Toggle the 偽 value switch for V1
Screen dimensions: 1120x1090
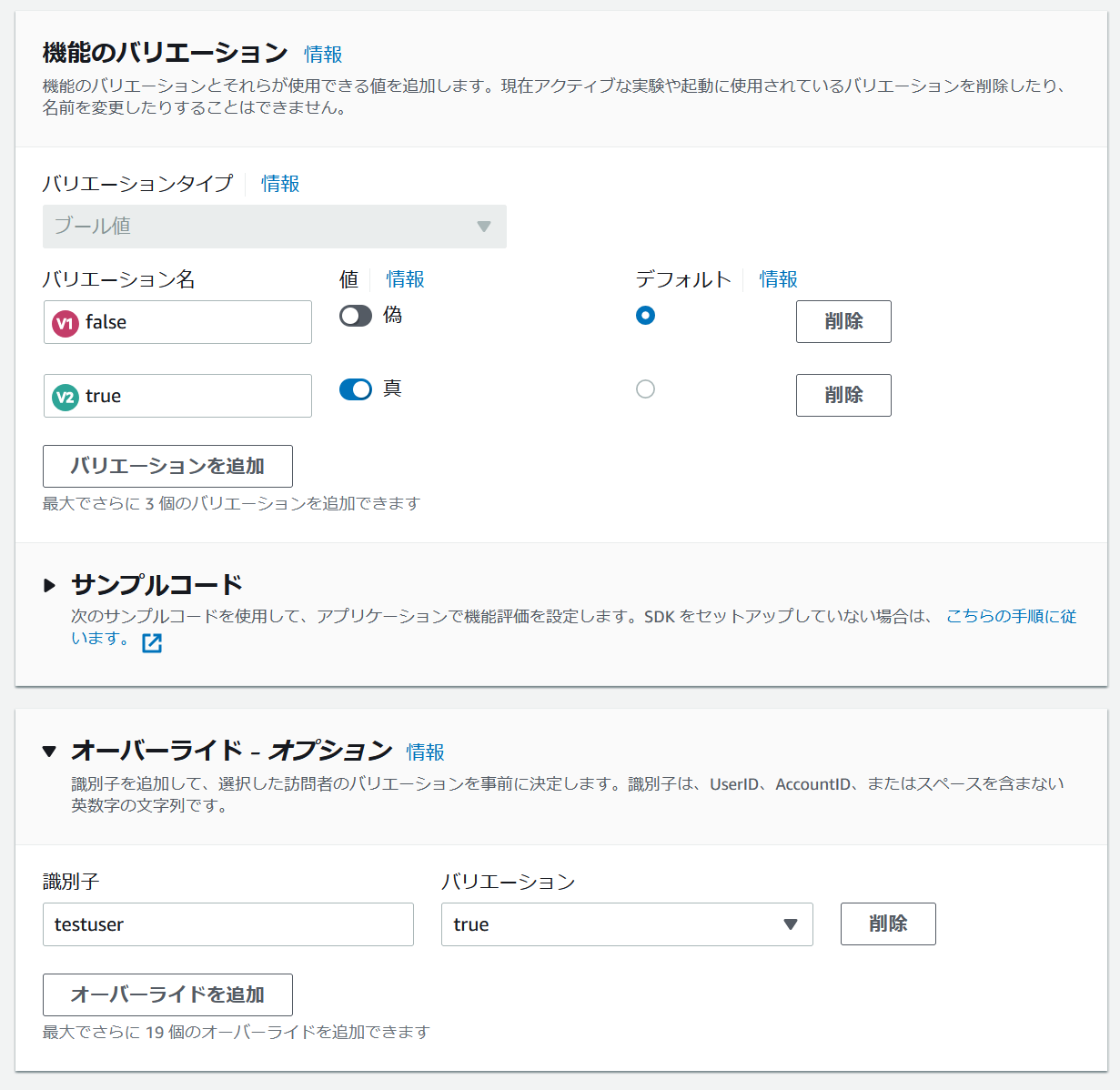click(355, 316)
